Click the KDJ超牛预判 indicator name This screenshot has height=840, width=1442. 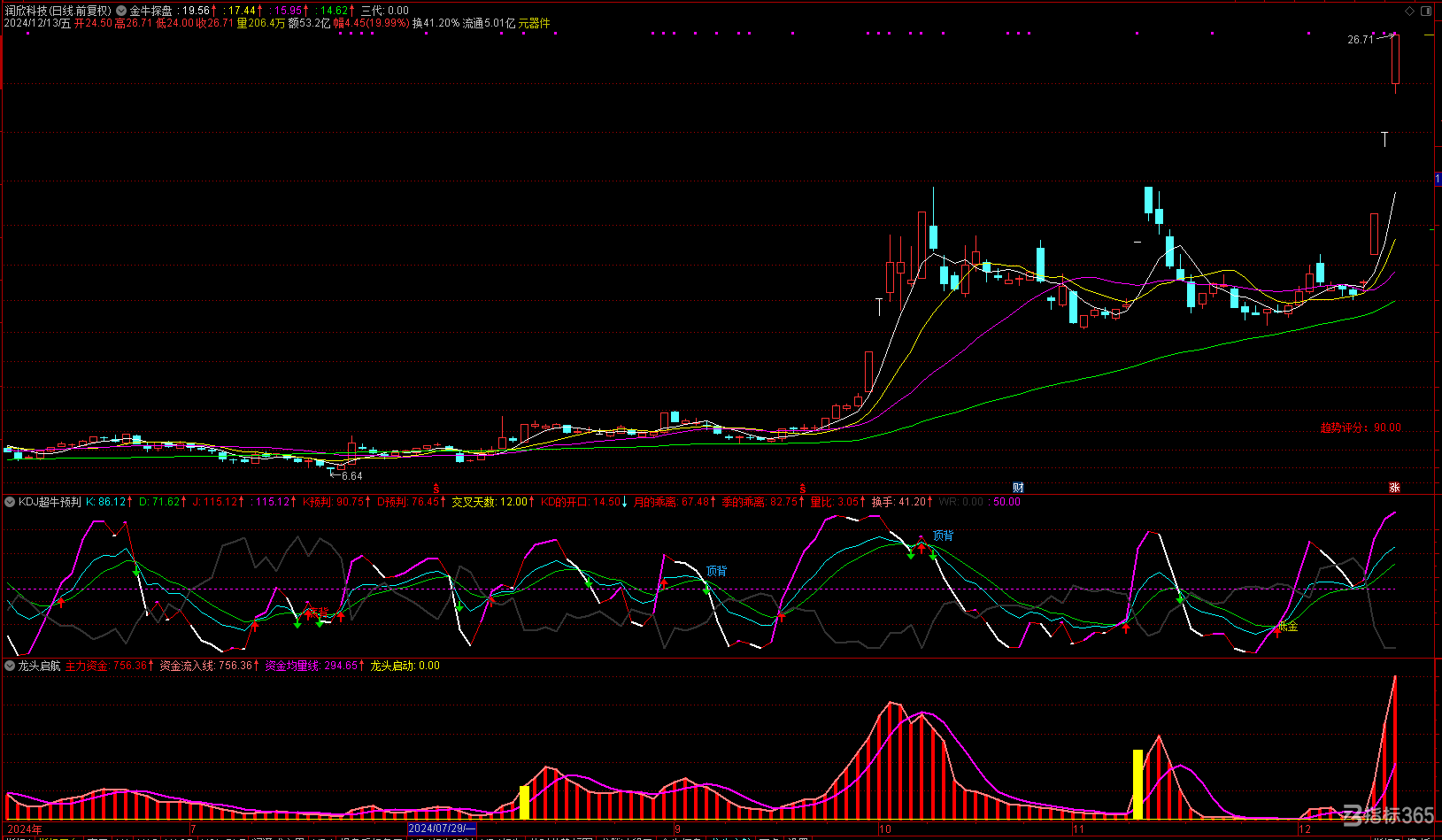[50, 502]
